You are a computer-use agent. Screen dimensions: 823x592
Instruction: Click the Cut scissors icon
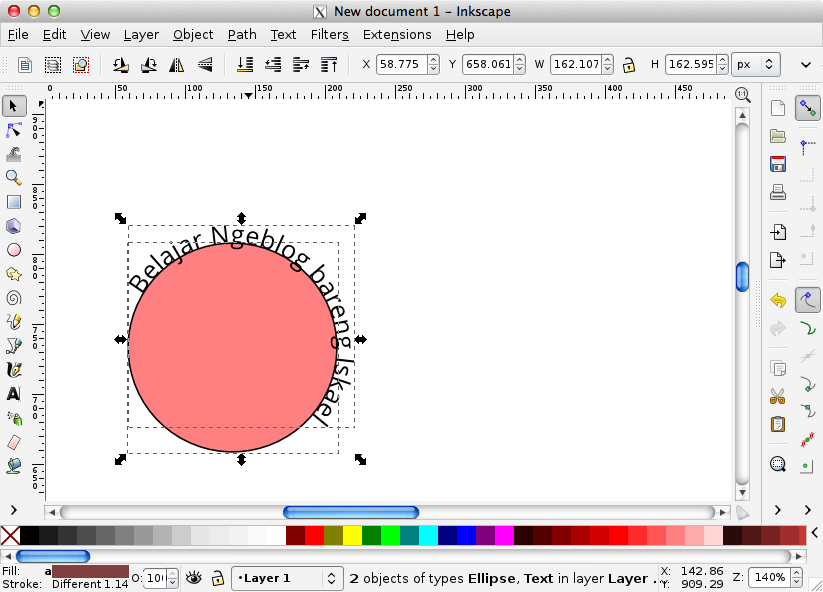tap(778, 396)
